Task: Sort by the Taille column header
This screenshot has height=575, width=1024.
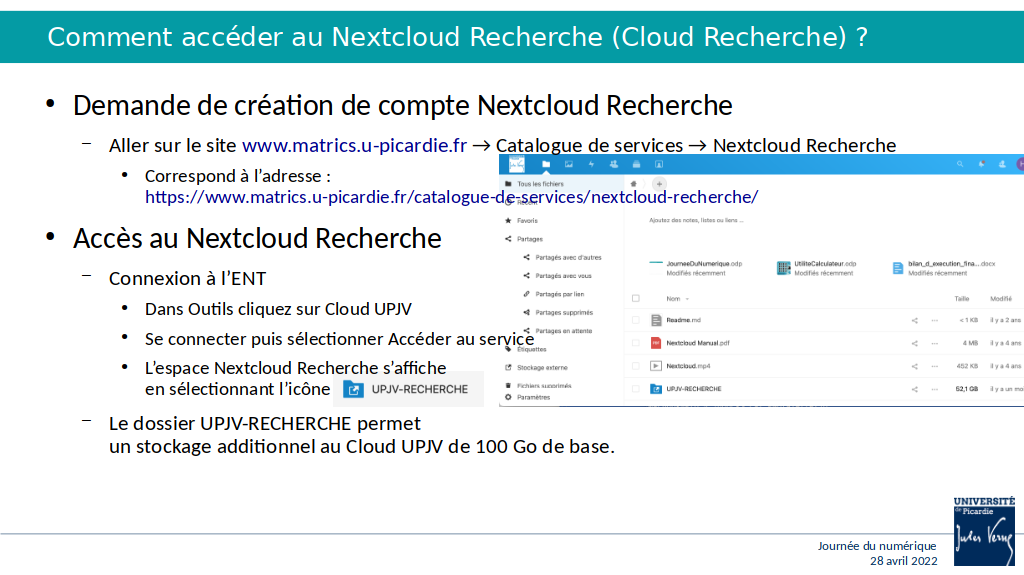Action: point(961,299)
